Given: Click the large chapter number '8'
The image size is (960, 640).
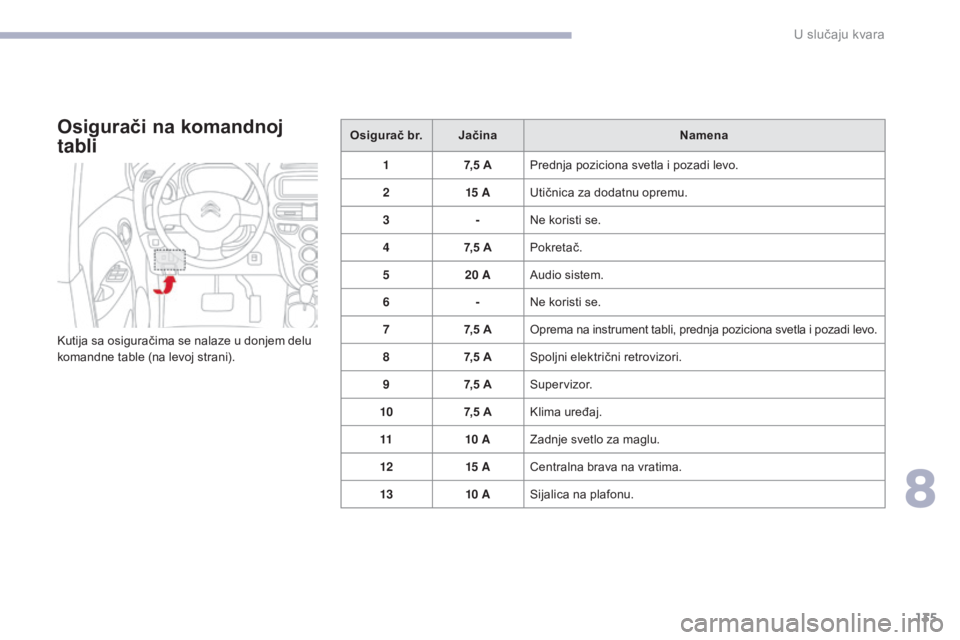Looking at the screenshot, I should pyautogui.click(x=920, y=489).
